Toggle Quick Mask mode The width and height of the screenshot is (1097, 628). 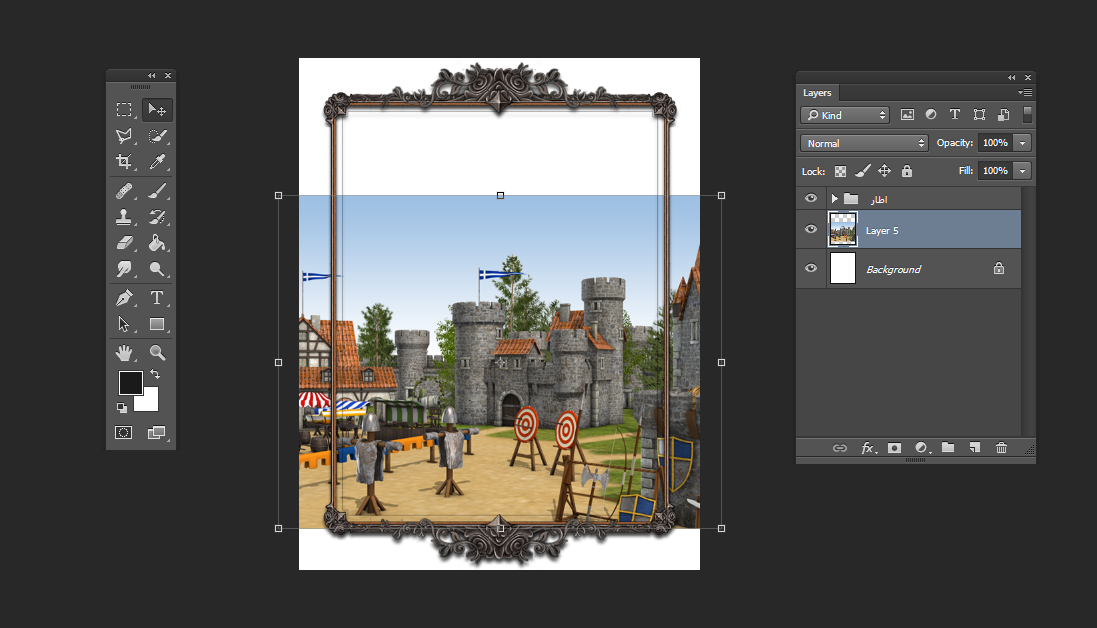(x=124, y=433)
